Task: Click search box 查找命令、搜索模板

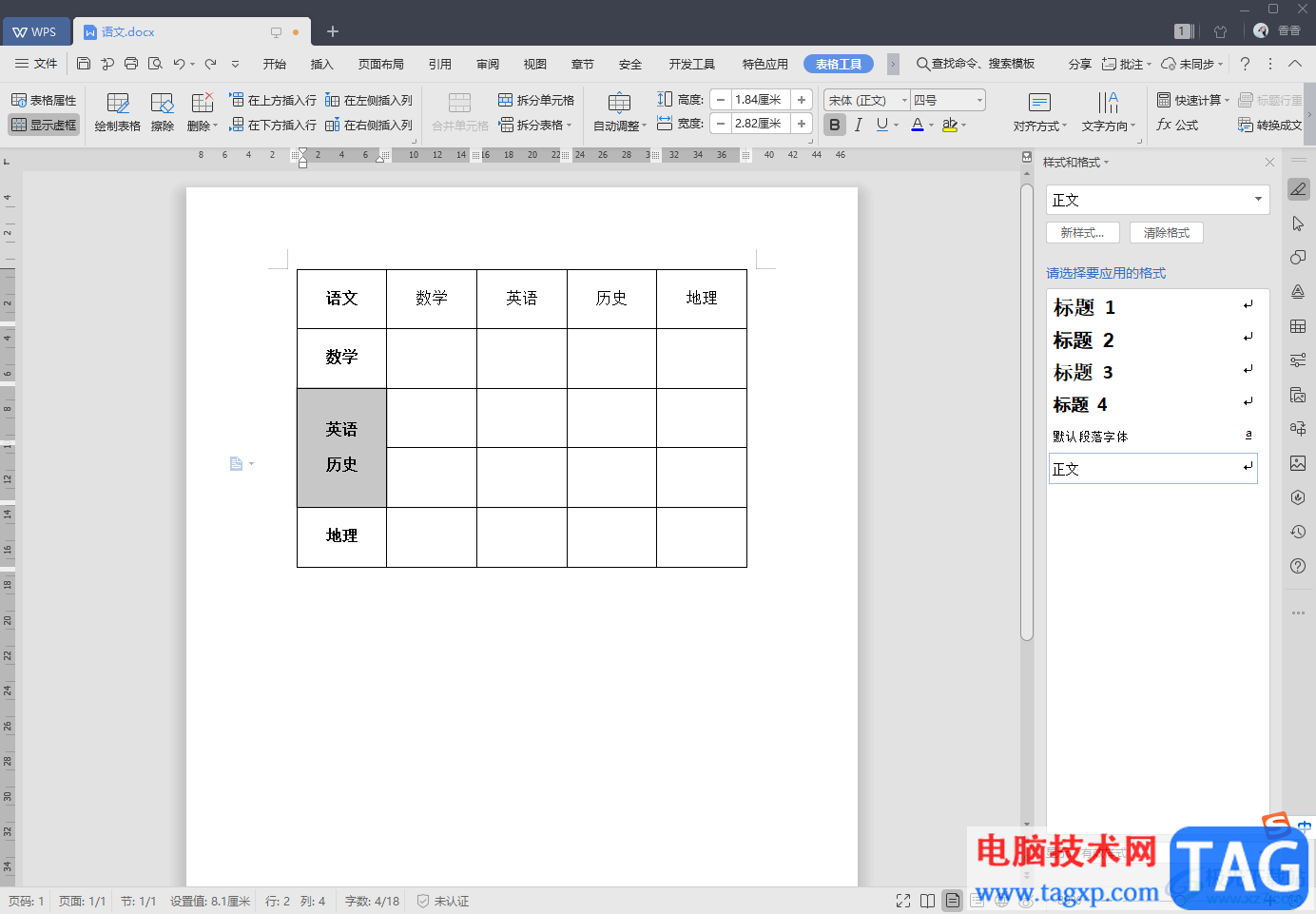Action: tap(976, 64)
